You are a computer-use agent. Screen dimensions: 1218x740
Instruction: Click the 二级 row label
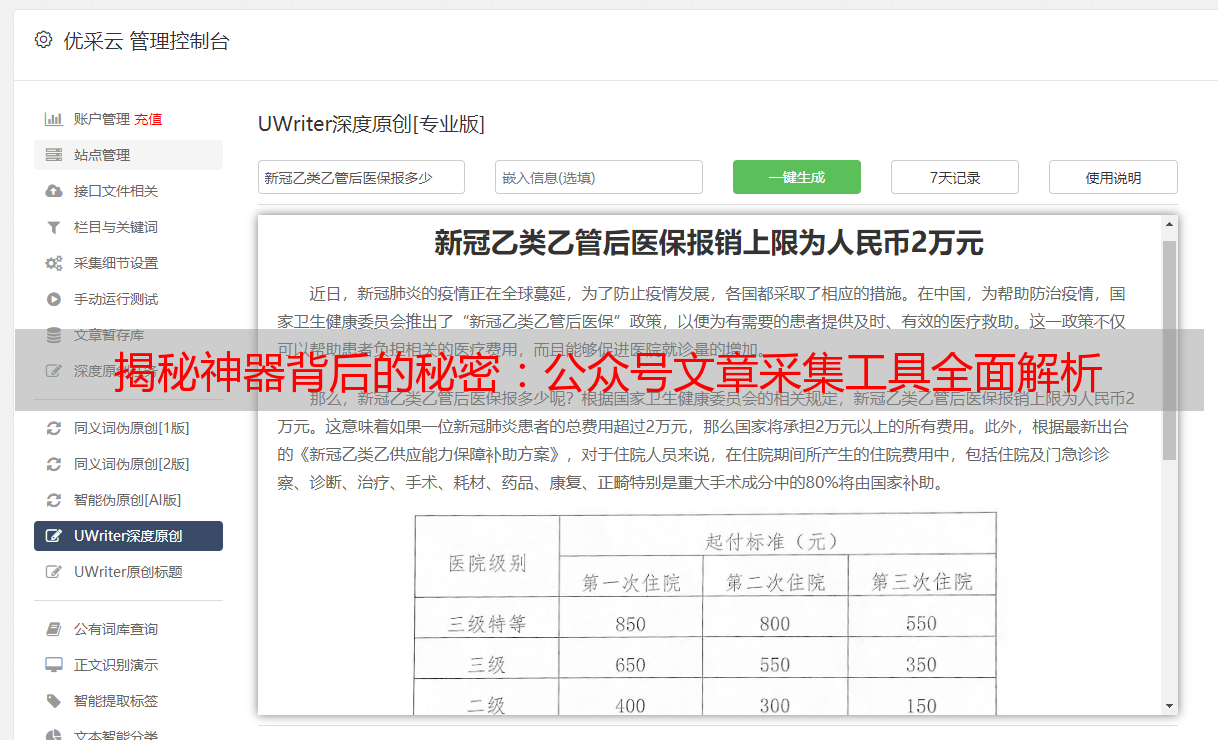point(487,706)
